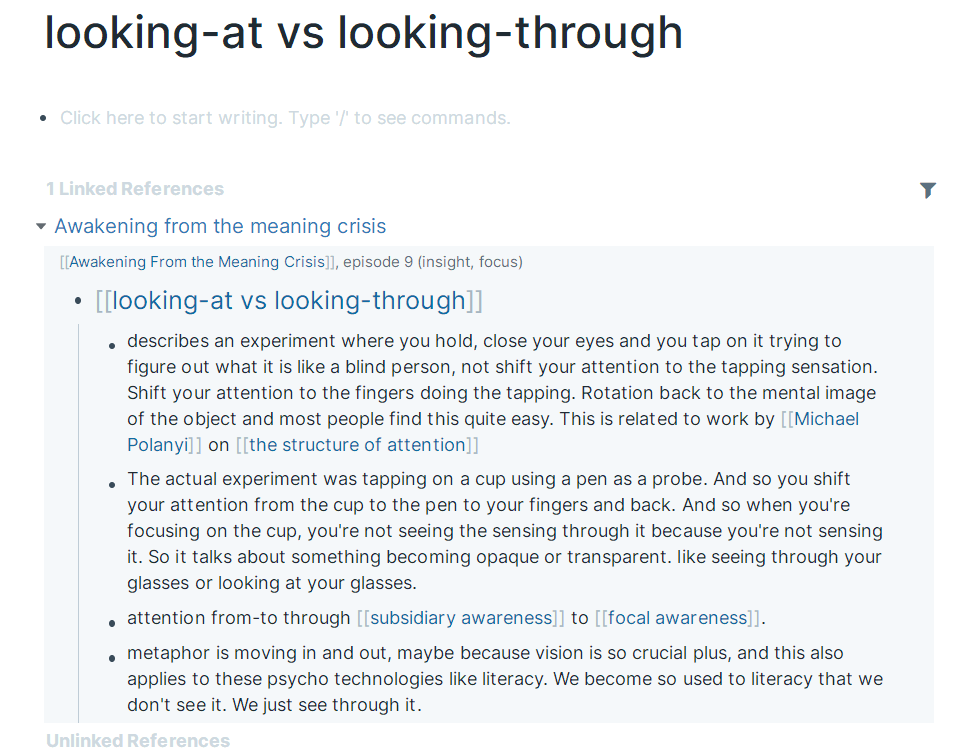The height and width of the screenshot is (753, 974).
Task: Click the bullet of 'The actual experiment' block
Action: (112, 484)
